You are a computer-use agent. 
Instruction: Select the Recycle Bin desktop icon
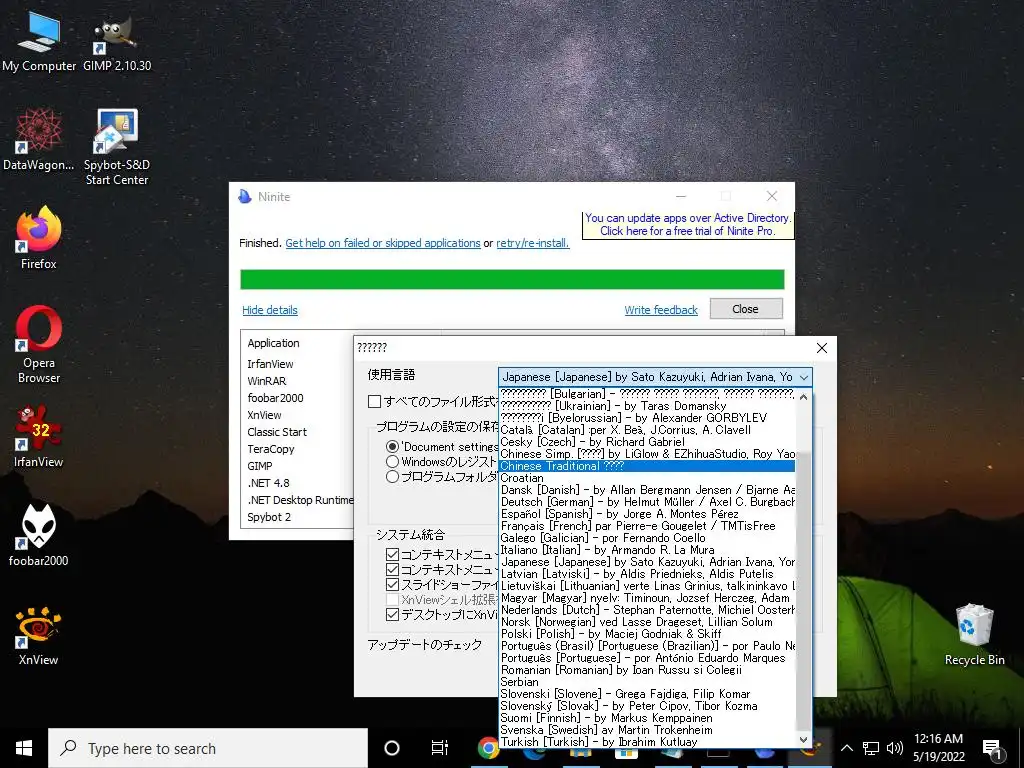[974, 635]
